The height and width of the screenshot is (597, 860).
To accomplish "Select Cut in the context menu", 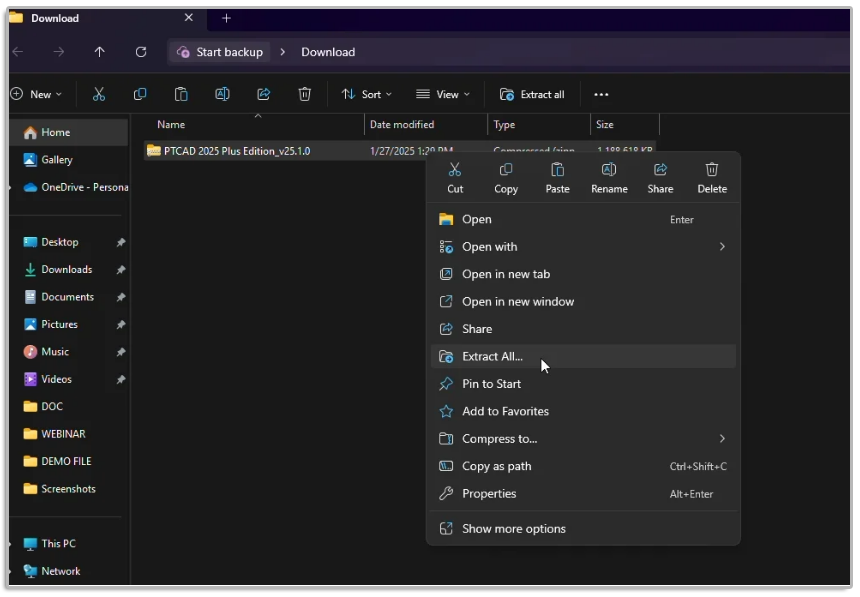I will pos(455,178).
